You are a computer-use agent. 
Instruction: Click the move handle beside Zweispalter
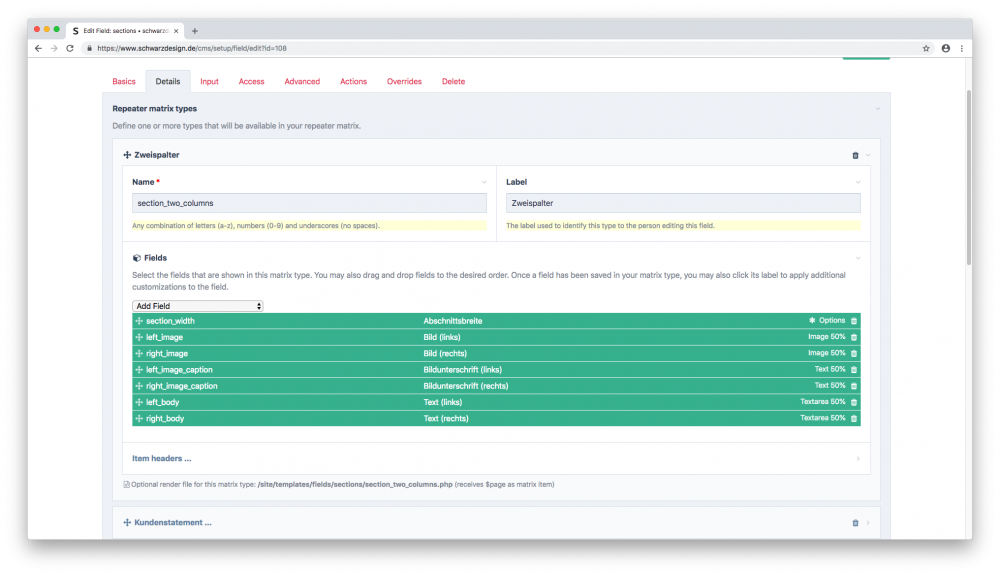pyautogui.click(x=127, y=155)
